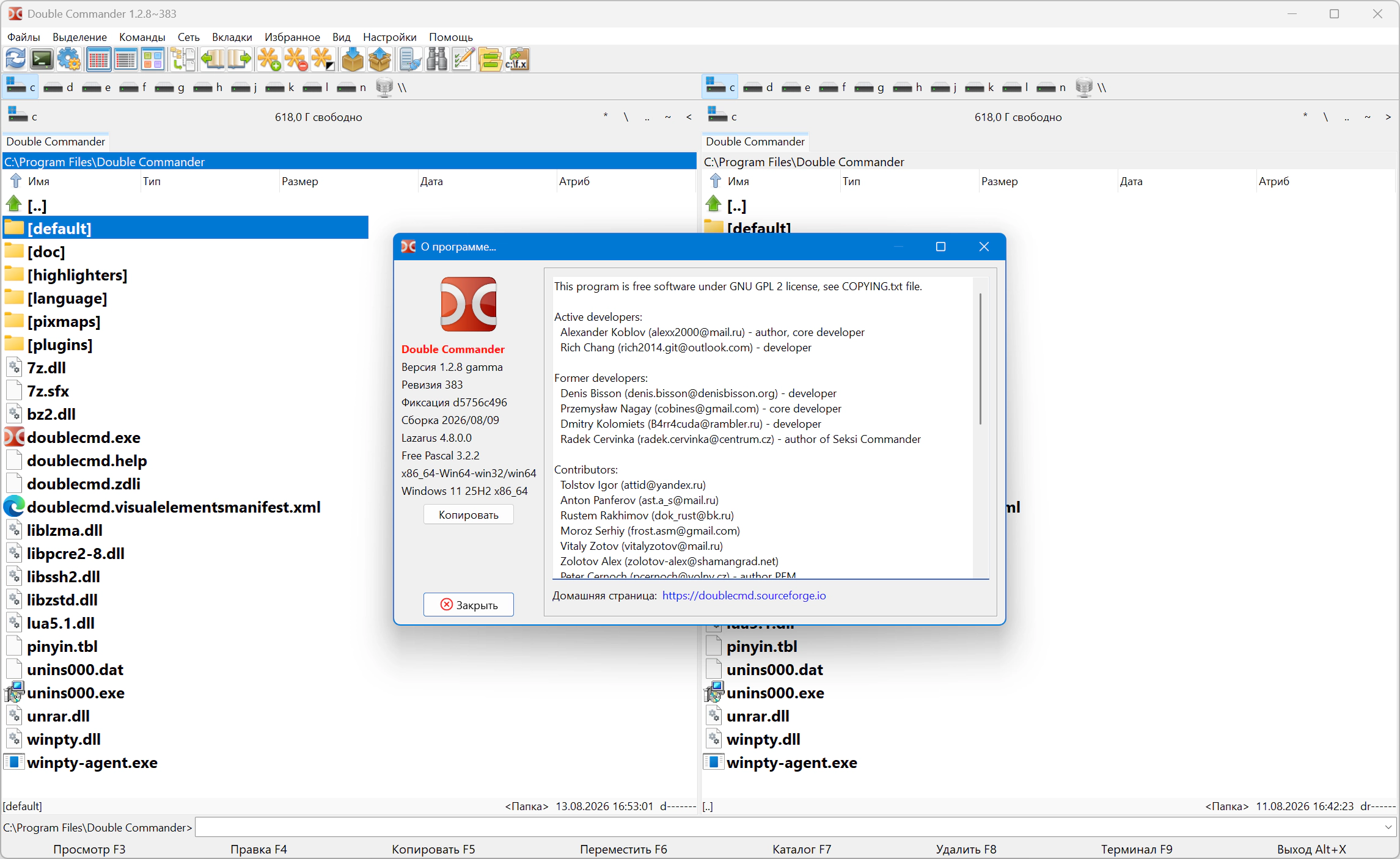Open file search with the binoculars icon

pyautogui.click(x=436, y=59)
